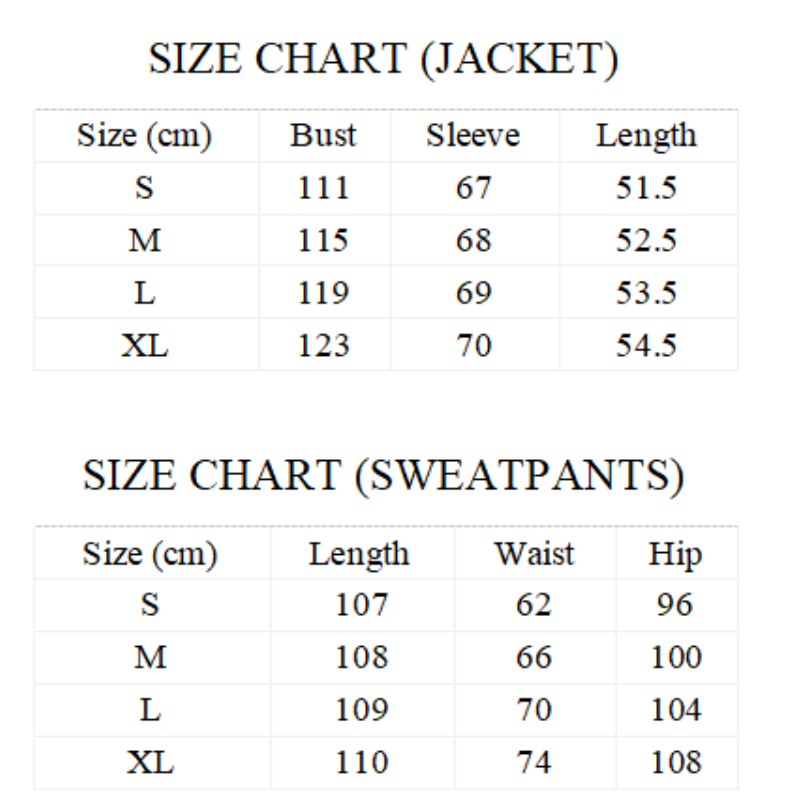The image size is (800, 800).
Task: Click the jacket bust value 111
Action: [x=323, y=188]
